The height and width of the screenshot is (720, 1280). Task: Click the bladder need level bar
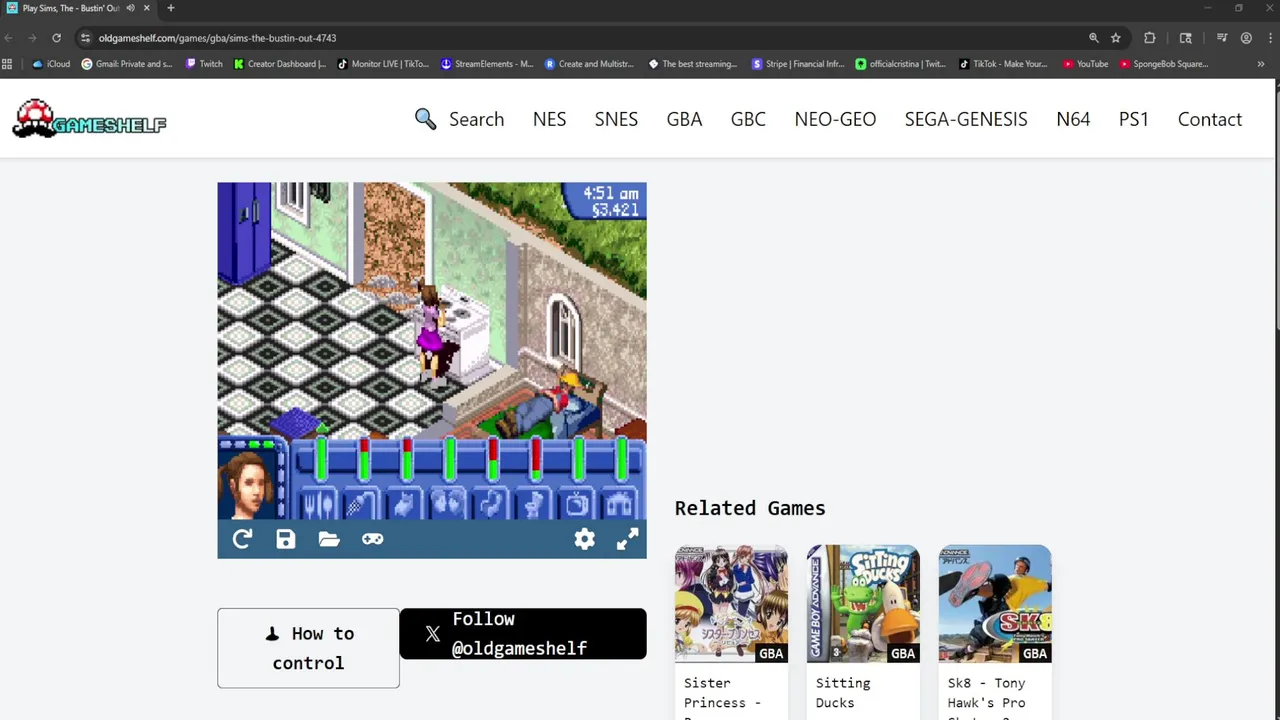537,459
